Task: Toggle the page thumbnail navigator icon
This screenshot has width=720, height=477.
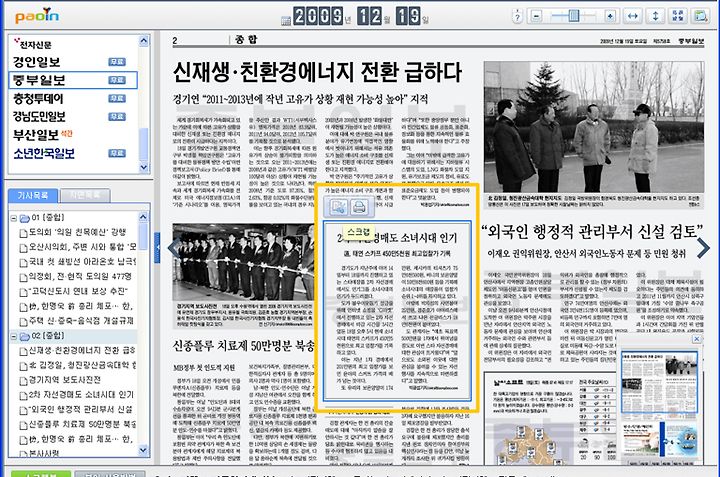Action: 700,16
